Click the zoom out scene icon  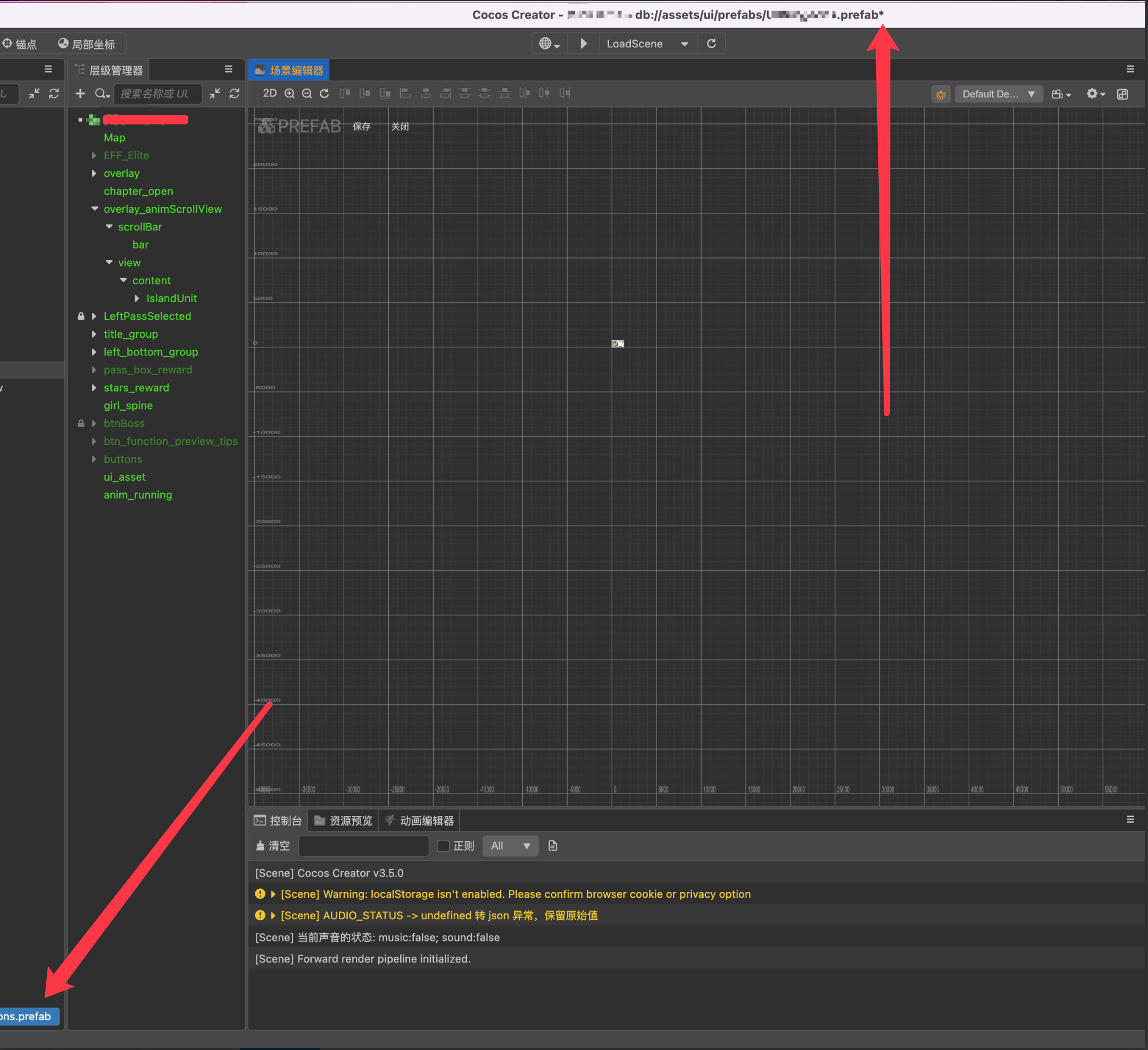click(x=307, y=94)
